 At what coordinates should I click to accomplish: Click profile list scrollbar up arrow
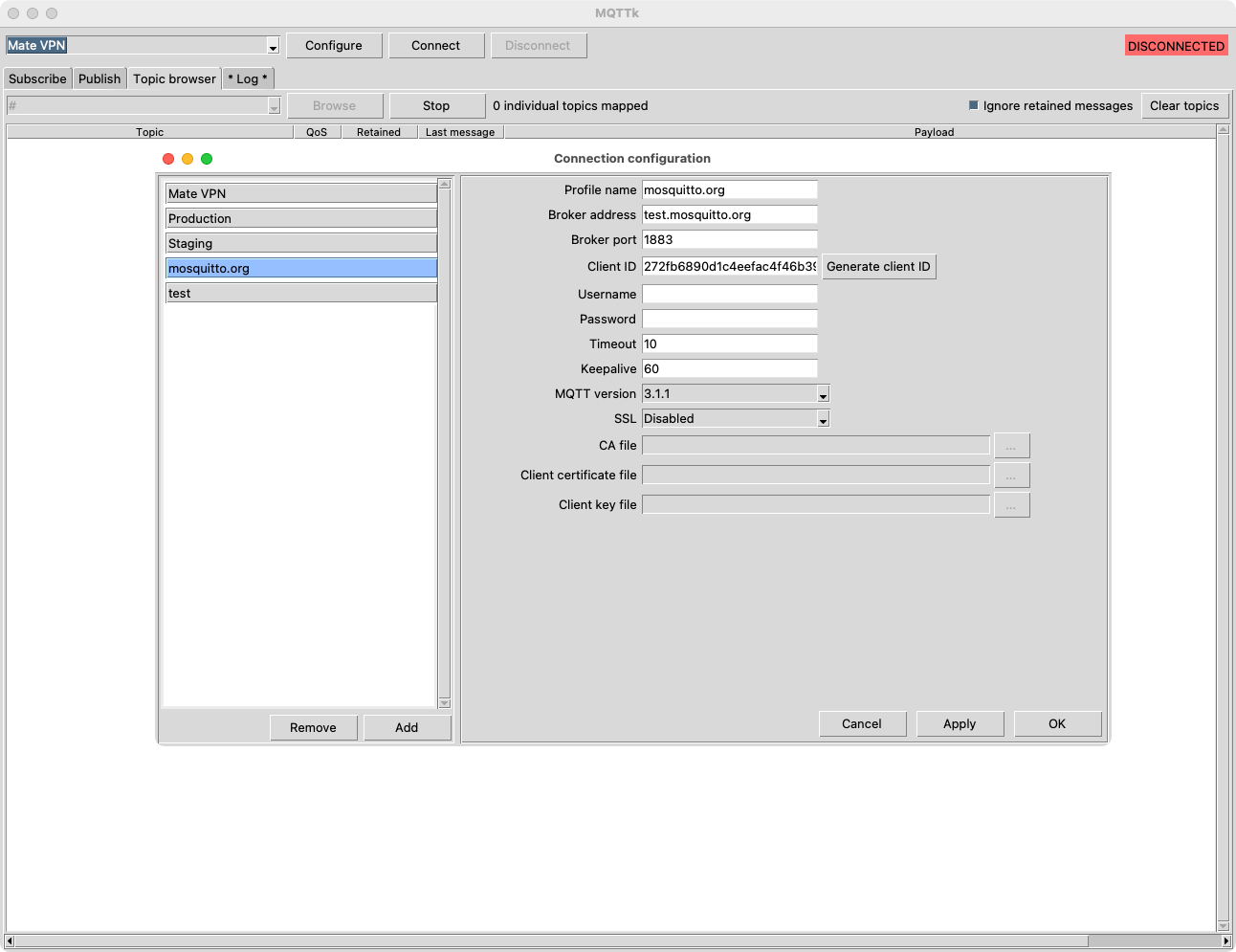coord(444,184)
